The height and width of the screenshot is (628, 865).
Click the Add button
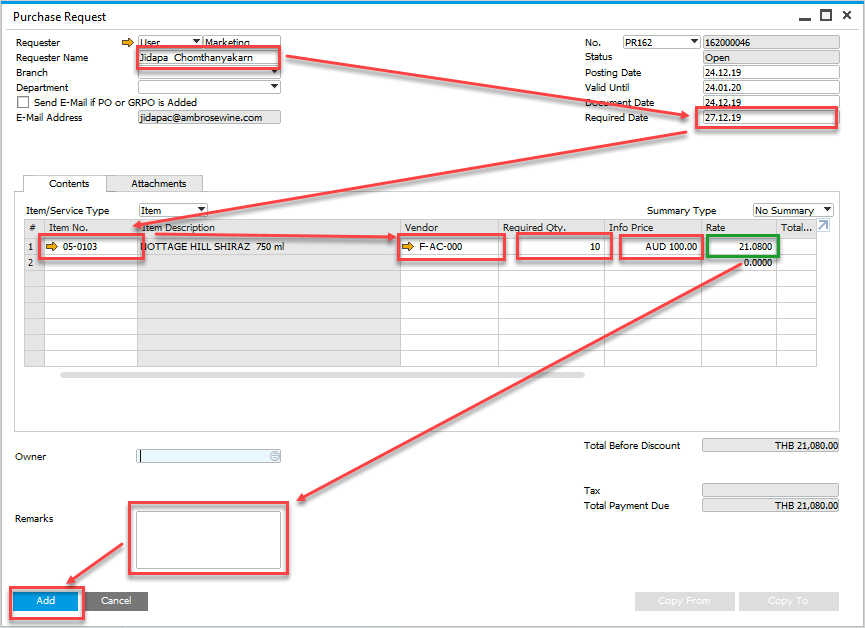[46, 601]
